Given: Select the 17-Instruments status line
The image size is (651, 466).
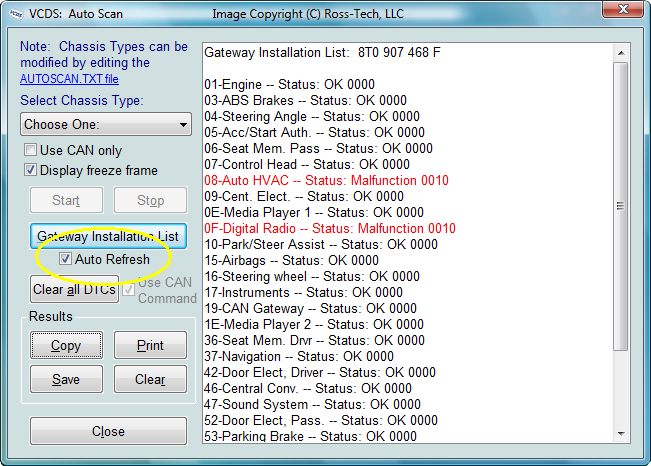Looking at the screenshot, I should coord(303,292).
